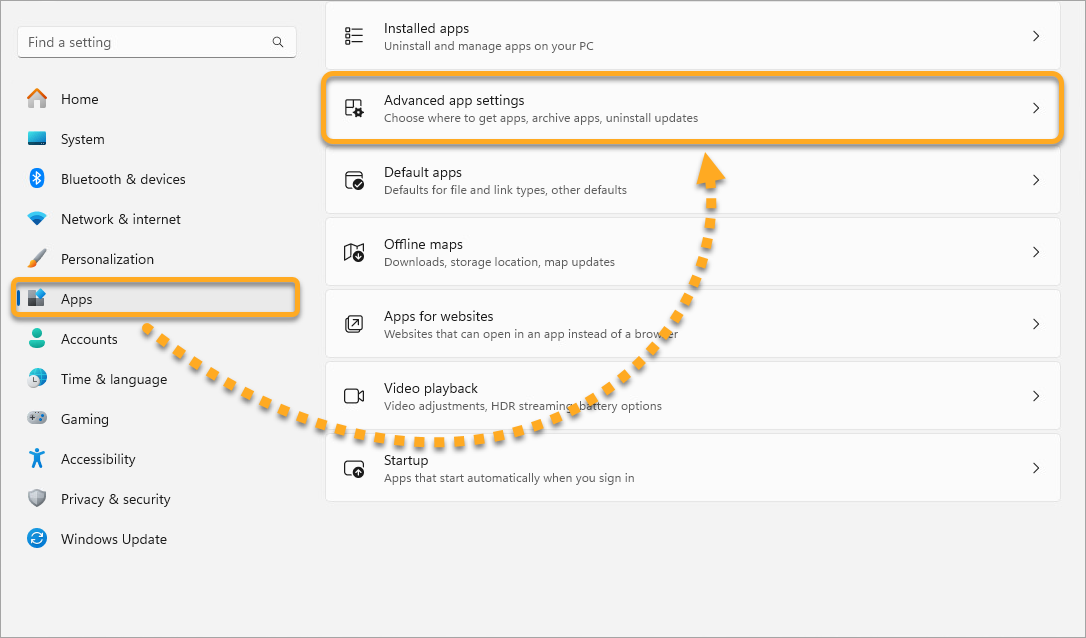
Task: Click the Offline maps icon
Action: coord(354,252)
